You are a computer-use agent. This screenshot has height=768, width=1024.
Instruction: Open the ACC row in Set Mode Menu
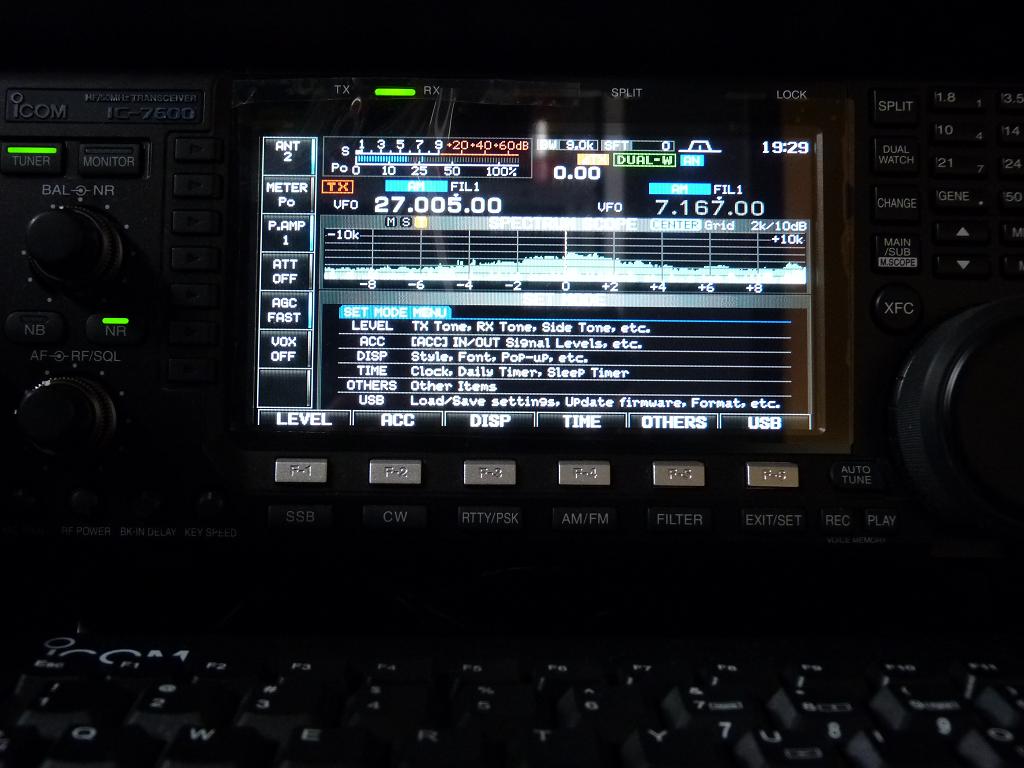click(565, 342)
